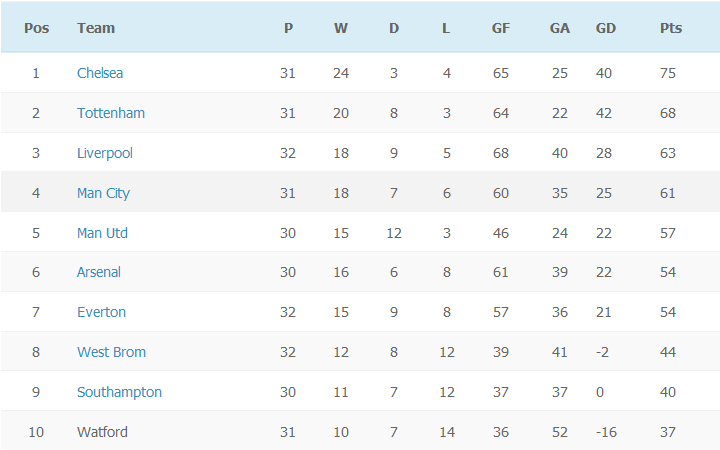Image resolution: width=720 pixels, height=450 pixels.
Task: Open the West Brom link
Action: coord(111,352)
